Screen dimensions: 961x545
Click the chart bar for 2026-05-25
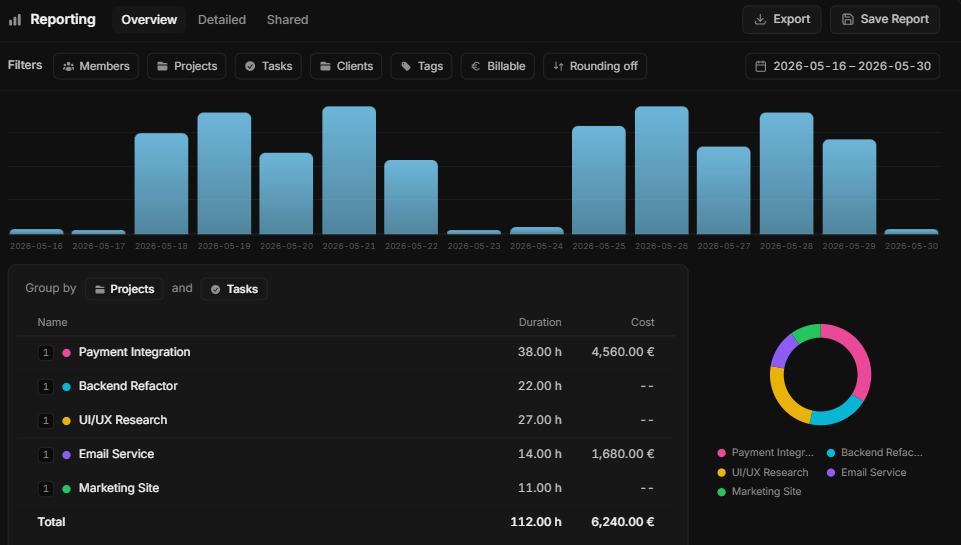click(599, 180)
